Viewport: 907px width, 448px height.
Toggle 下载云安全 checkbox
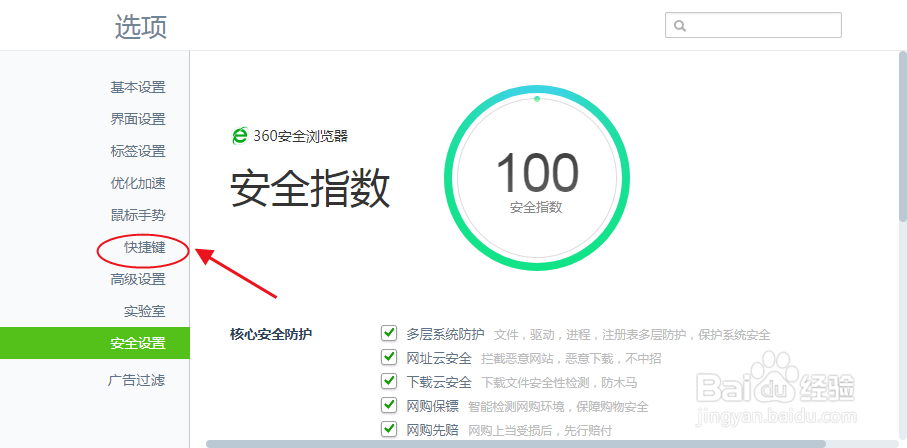click(x=389, y=381)
